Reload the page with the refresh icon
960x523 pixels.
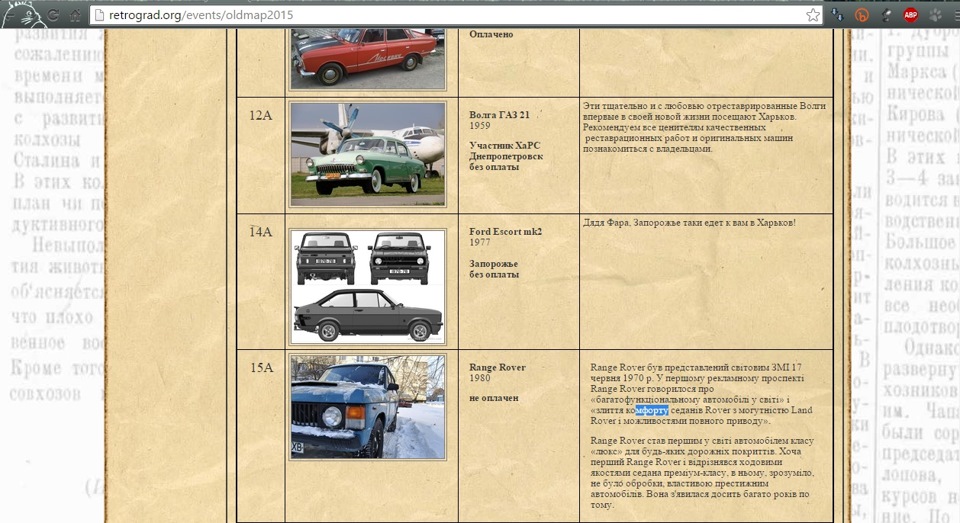53,15
